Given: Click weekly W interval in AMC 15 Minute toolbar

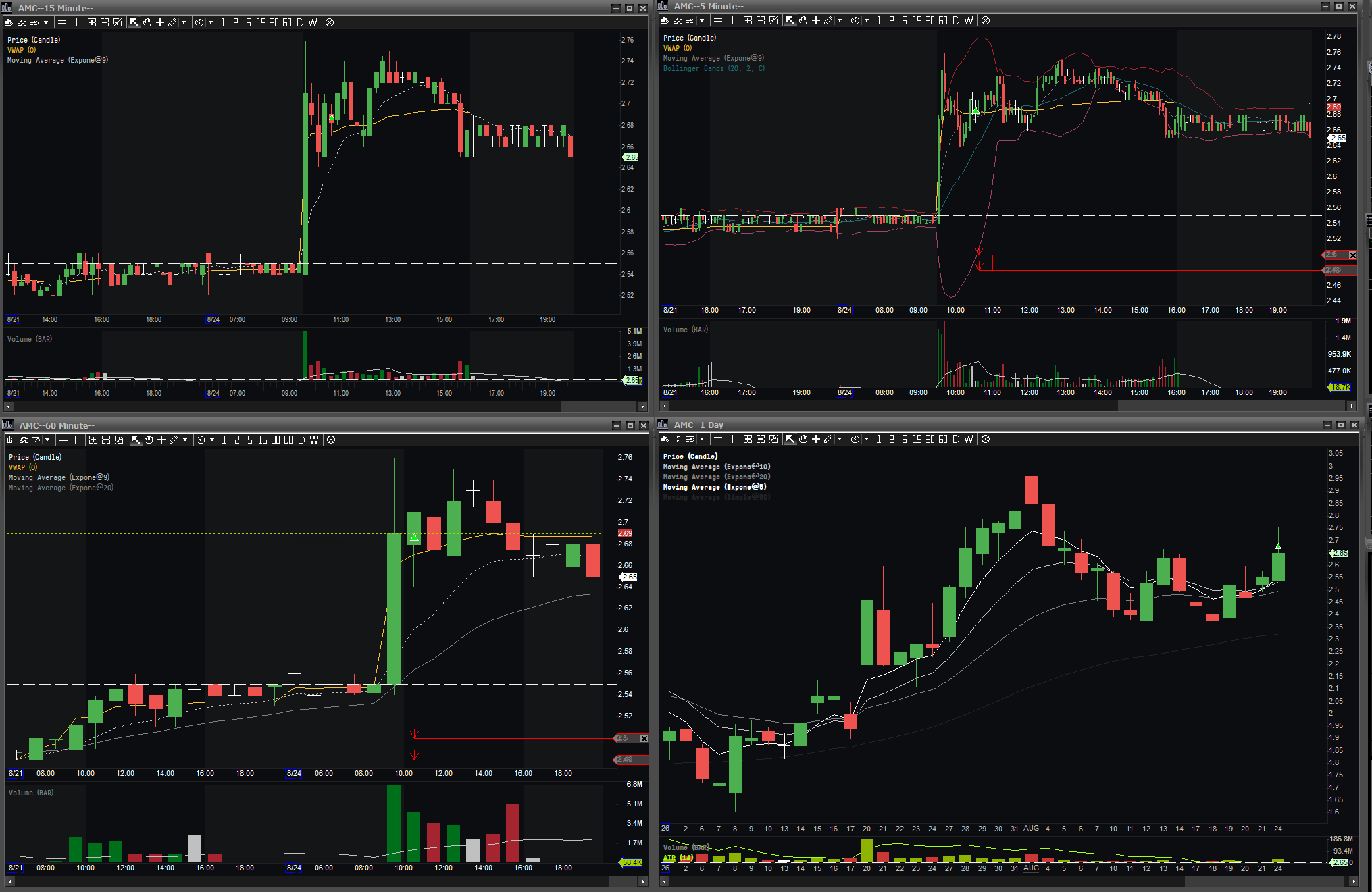Looking at the screenshot, I should (313, 22).
